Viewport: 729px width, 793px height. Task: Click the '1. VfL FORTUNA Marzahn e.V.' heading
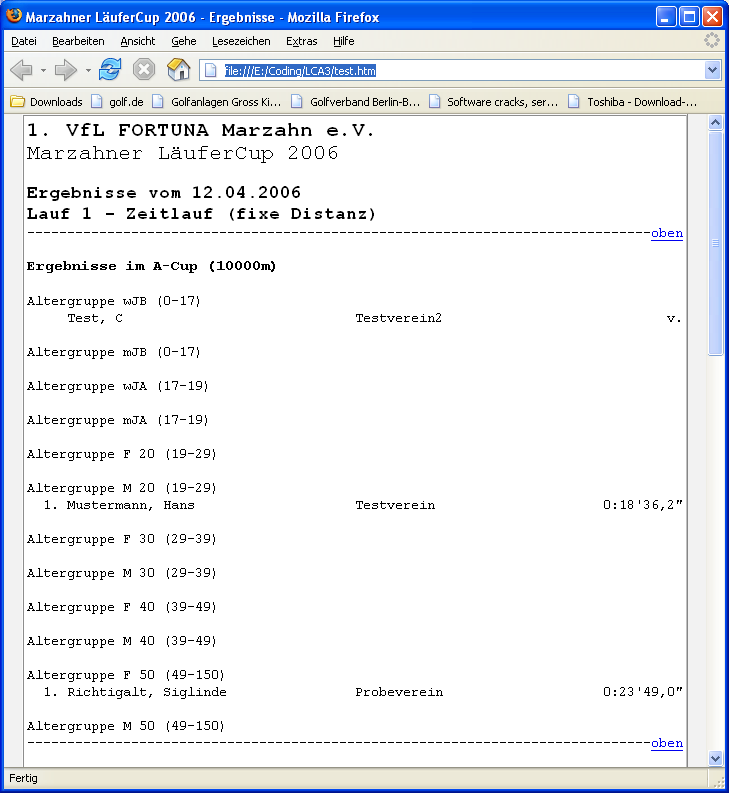tap(200, 130)
